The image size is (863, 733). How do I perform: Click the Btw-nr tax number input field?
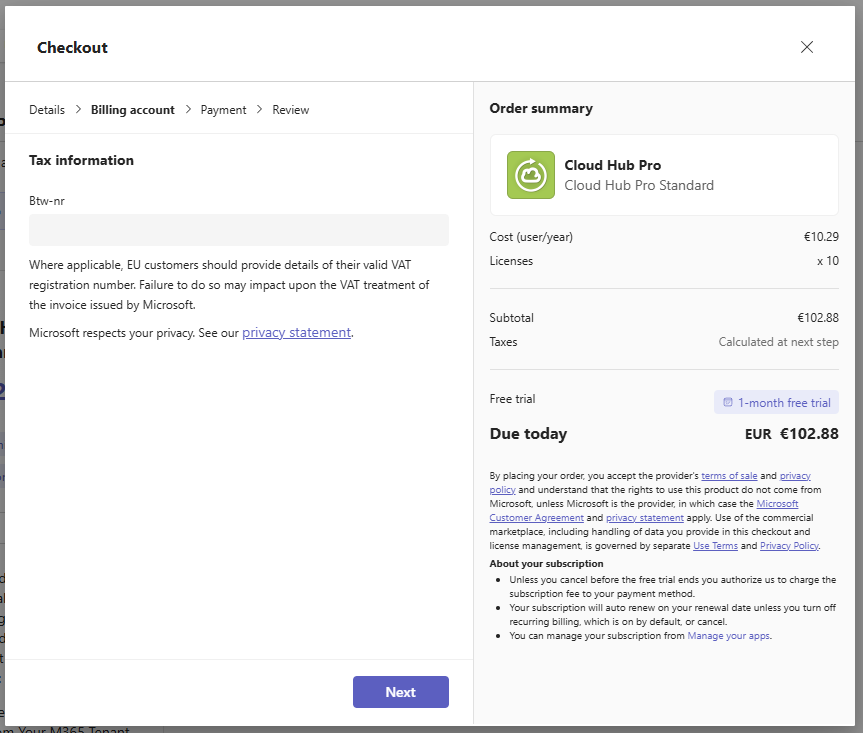tap(239, 230)
